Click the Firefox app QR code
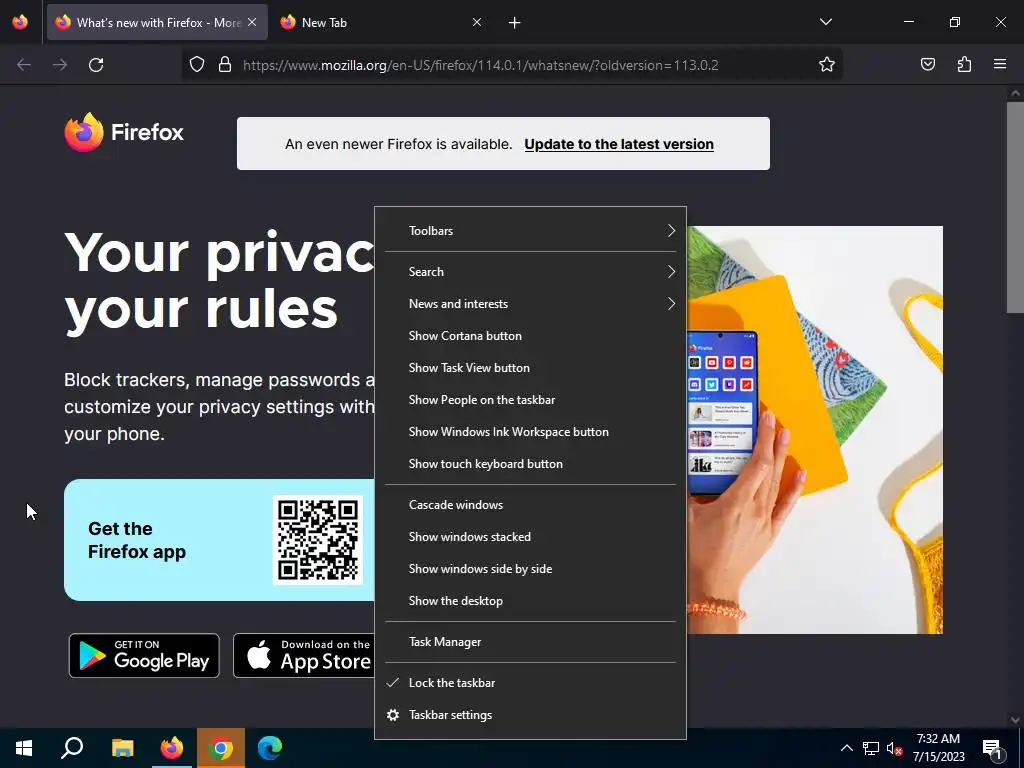Screen dimensions: 1024x768 (317, 540)
